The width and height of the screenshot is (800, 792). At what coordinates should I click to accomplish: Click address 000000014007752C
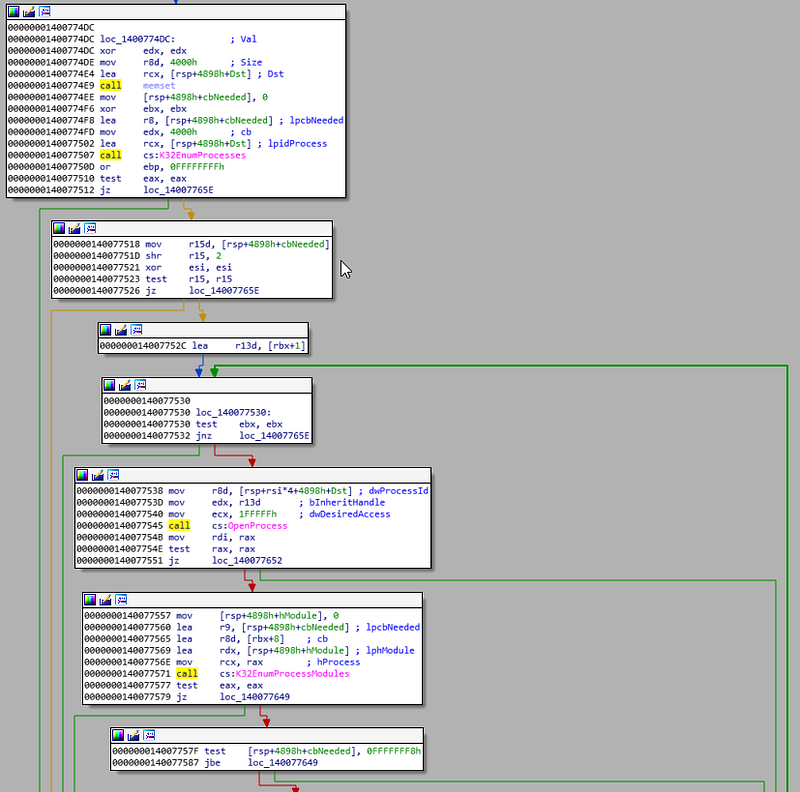[x=143, y=346]
